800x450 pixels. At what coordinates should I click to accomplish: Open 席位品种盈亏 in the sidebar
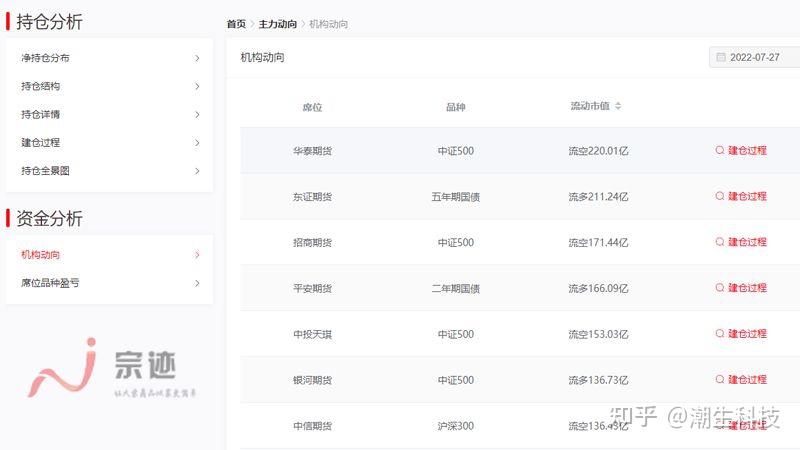(50, 283)
